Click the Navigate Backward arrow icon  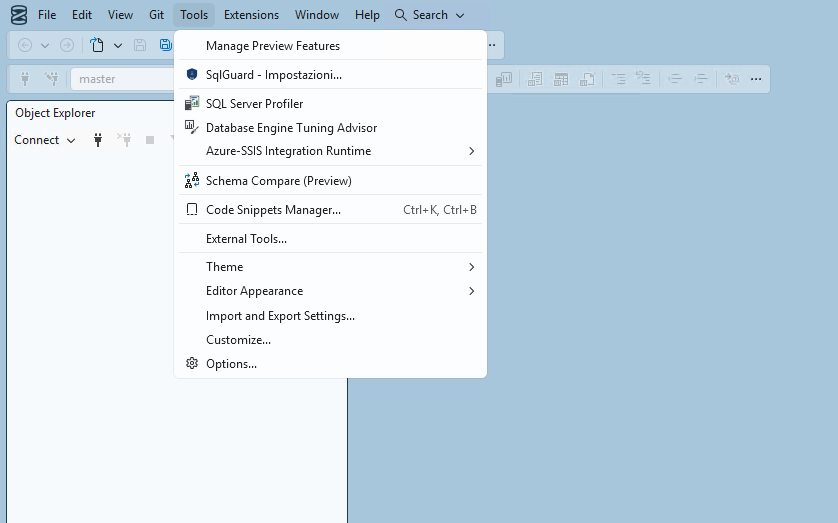click(25, 45)
